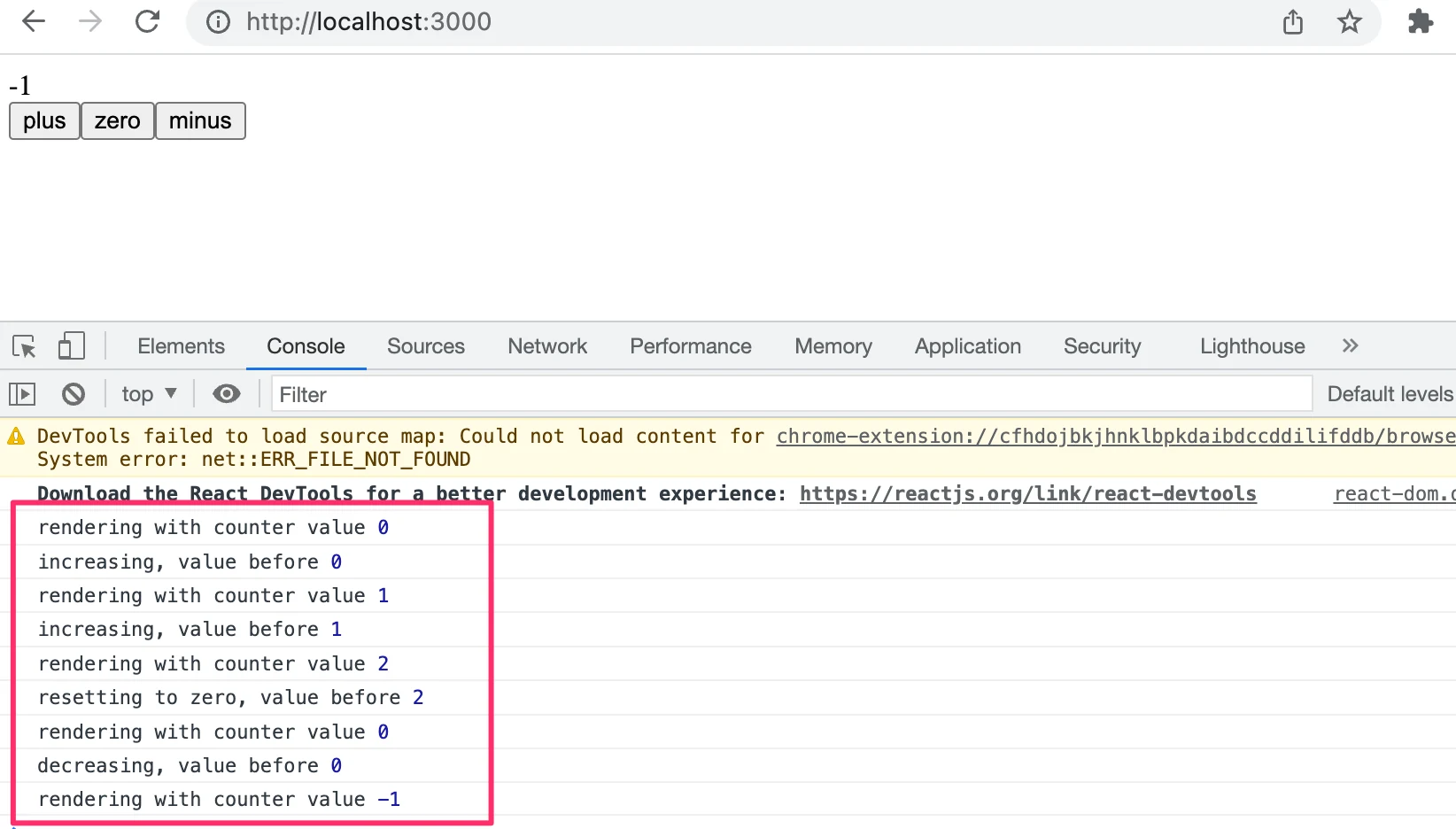1456x829 pixels.
Task: Click the minus button
Action: (x=200, y=121)
